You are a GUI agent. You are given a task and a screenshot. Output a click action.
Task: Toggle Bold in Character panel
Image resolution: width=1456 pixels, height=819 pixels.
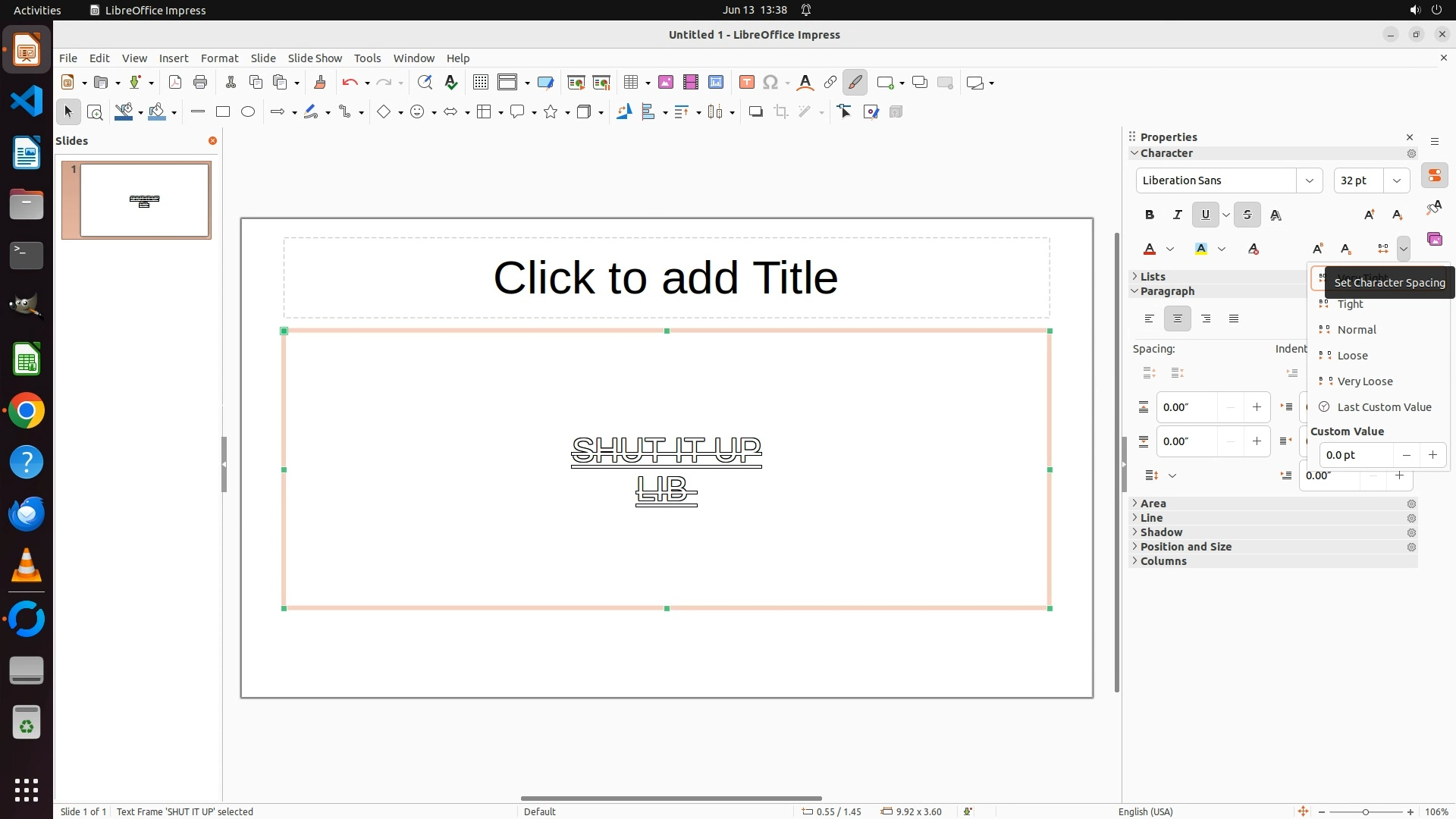point(1150,215)
